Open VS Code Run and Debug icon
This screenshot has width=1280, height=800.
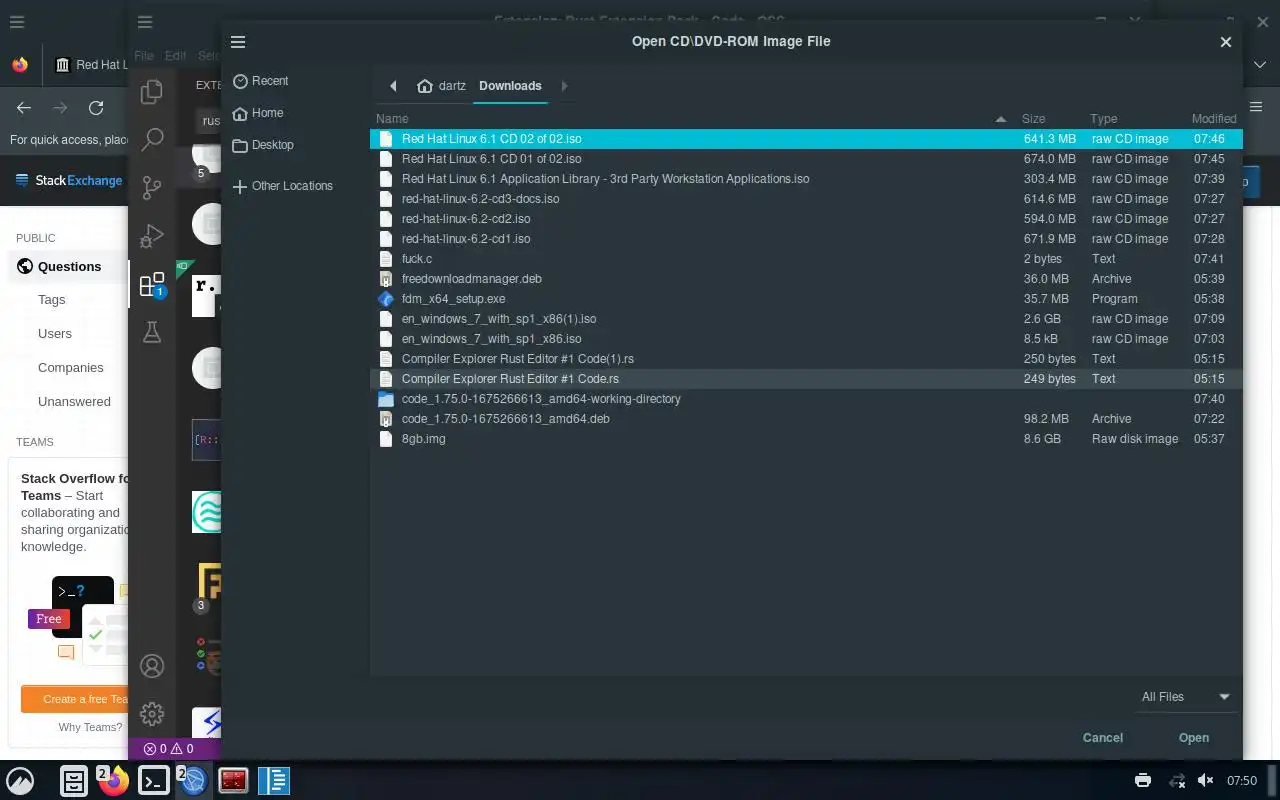click(x=152, y=236)
